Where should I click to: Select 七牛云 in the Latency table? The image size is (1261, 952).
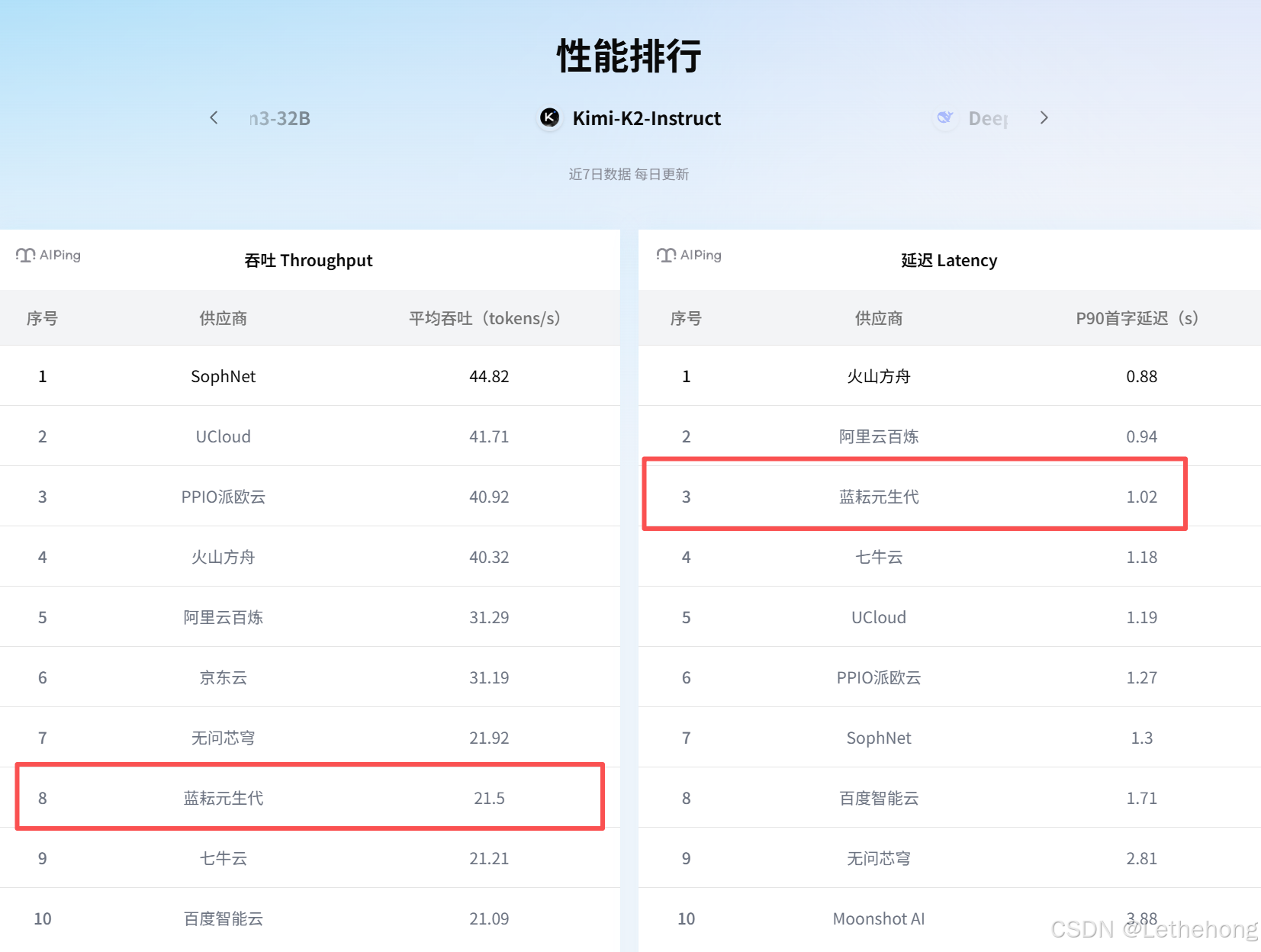[x=879, y=557]
